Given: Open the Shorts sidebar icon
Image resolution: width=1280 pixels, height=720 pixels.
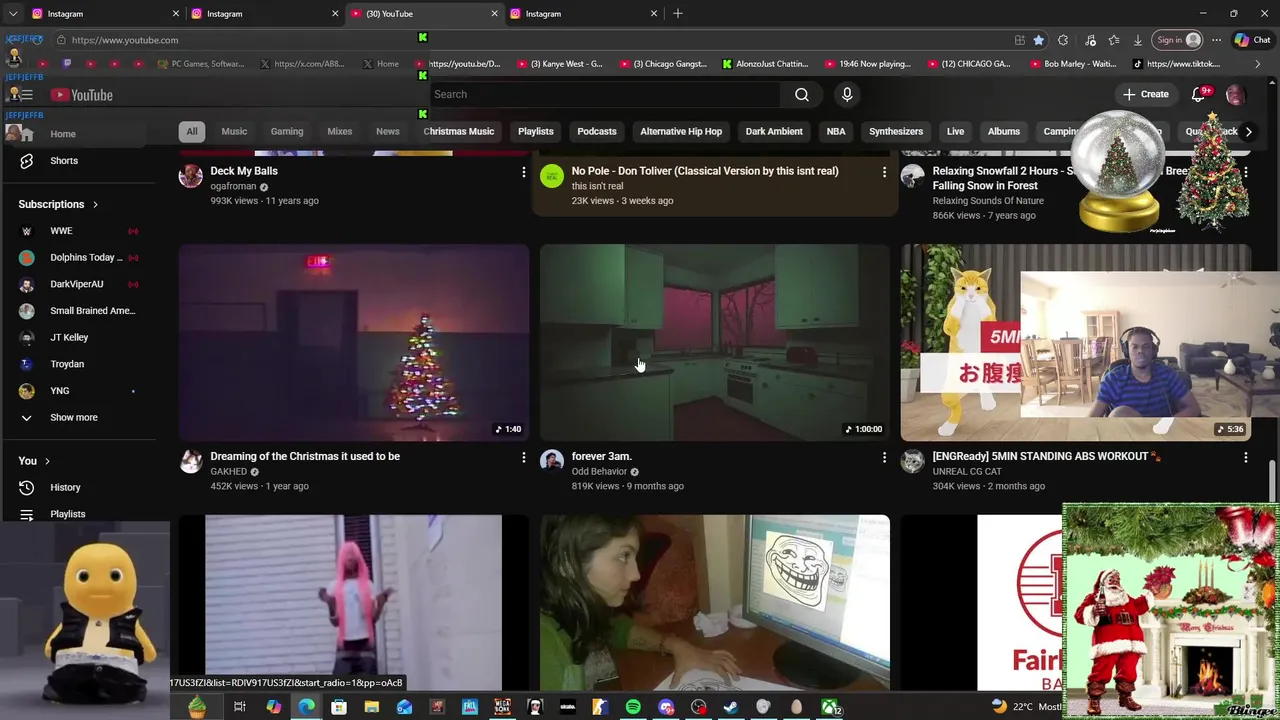Looking at the screenshot, I should 27,160.
